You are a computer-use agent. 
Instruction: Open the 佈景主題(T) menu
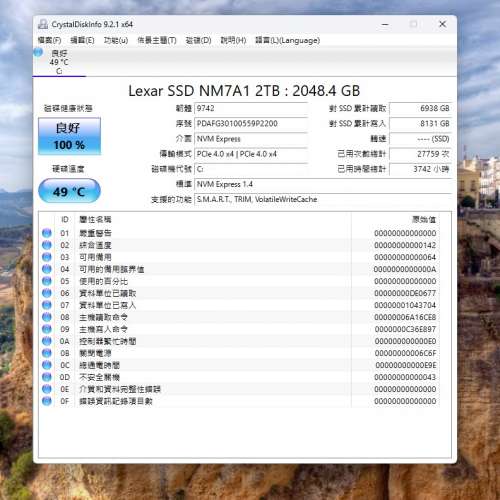(157, 40)
